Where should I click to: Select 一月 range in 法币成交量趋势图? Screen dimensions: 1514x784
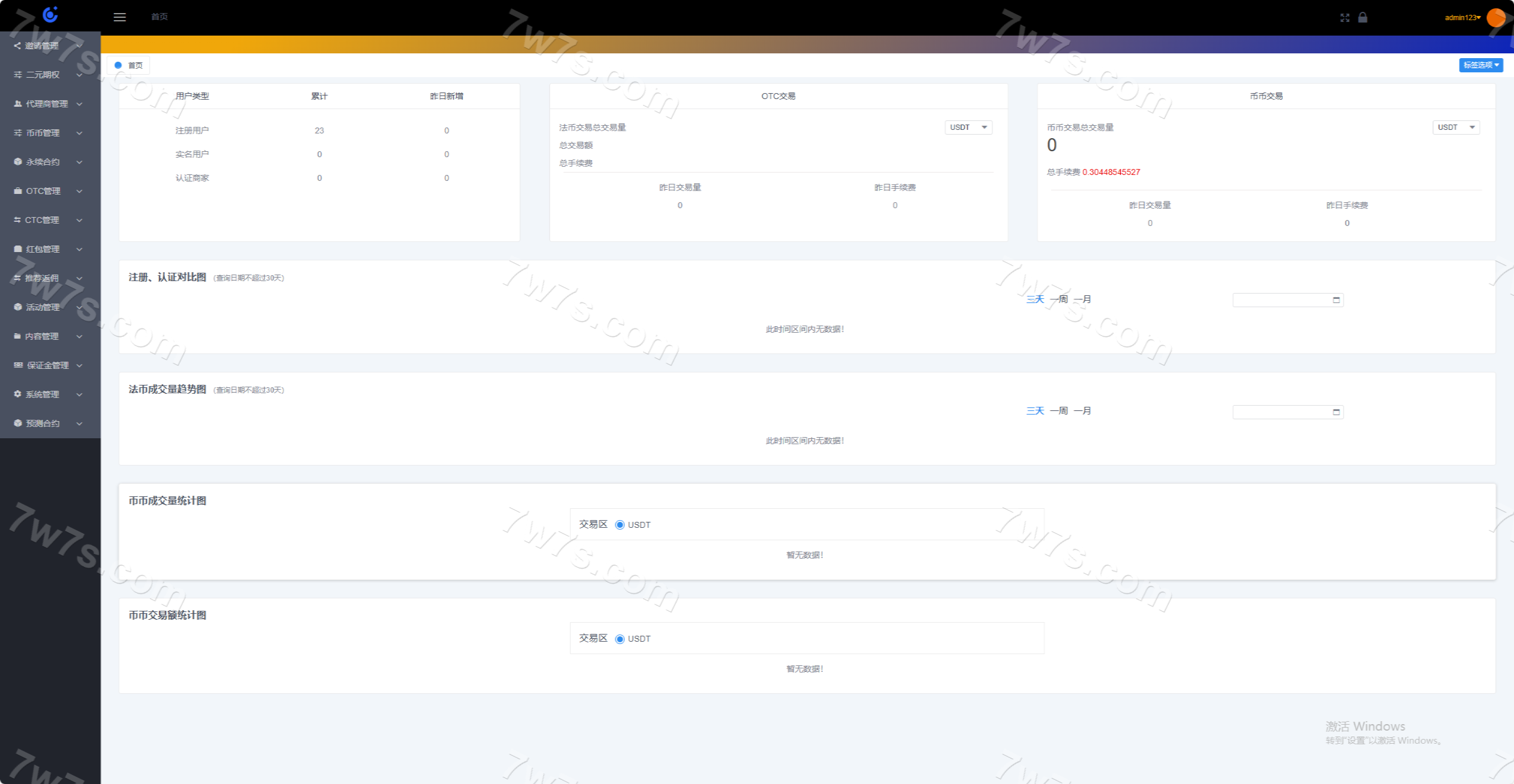(1083, 411)
